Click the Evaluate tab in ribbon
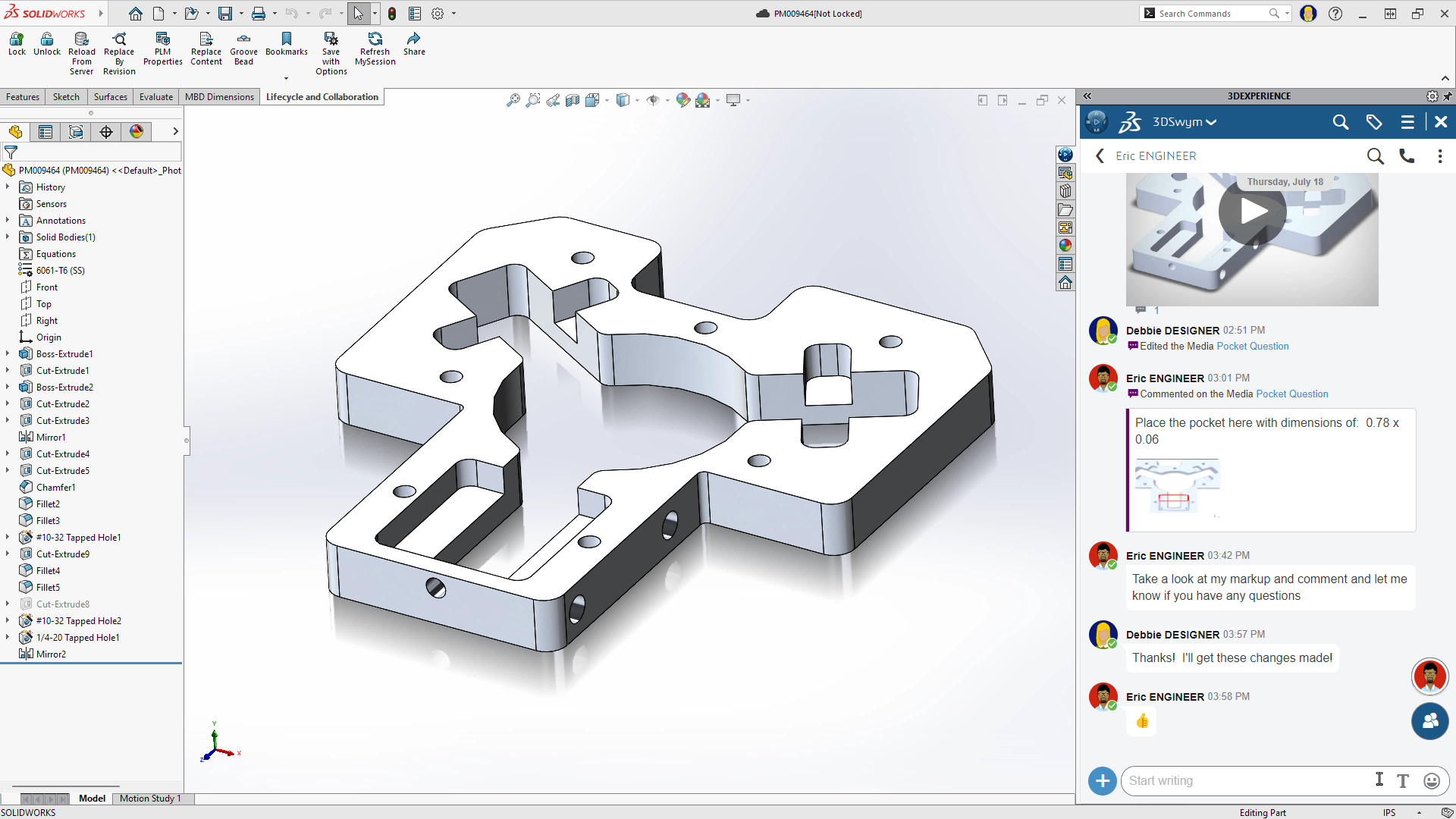Screen dimensions: 1456x819 (156, 97)
